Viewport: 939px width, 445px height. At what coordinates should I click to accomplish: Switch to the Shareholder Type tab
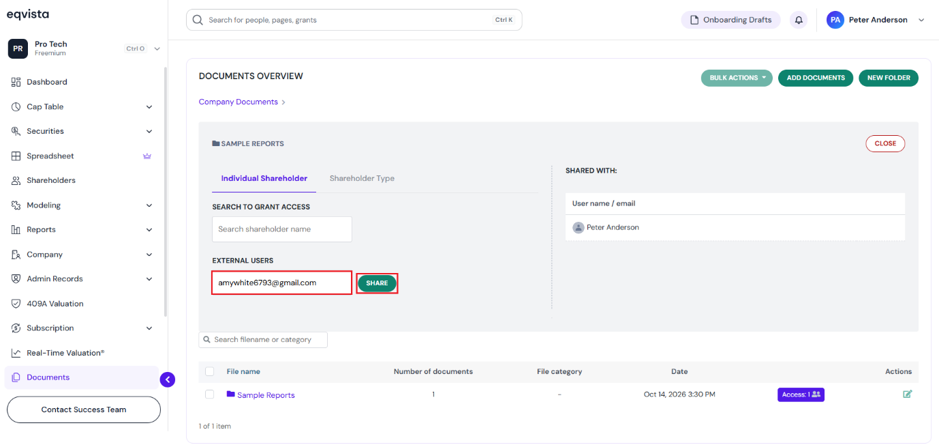point(362,178)
